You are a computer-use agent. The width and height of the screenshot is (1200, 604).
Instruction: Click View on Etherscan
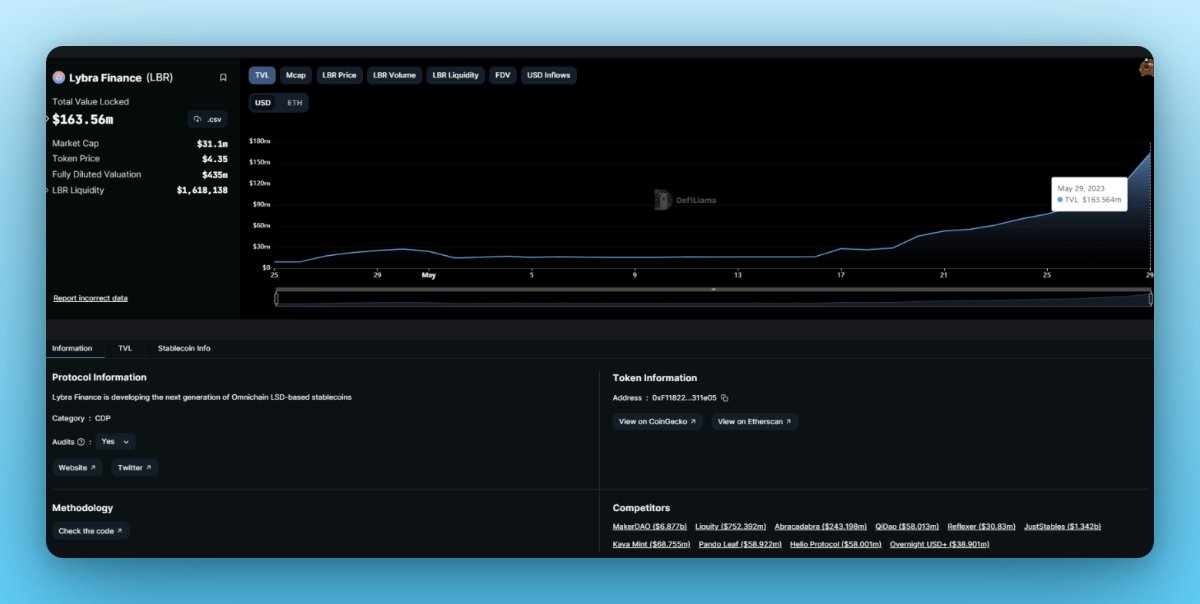tap(755, 421)
